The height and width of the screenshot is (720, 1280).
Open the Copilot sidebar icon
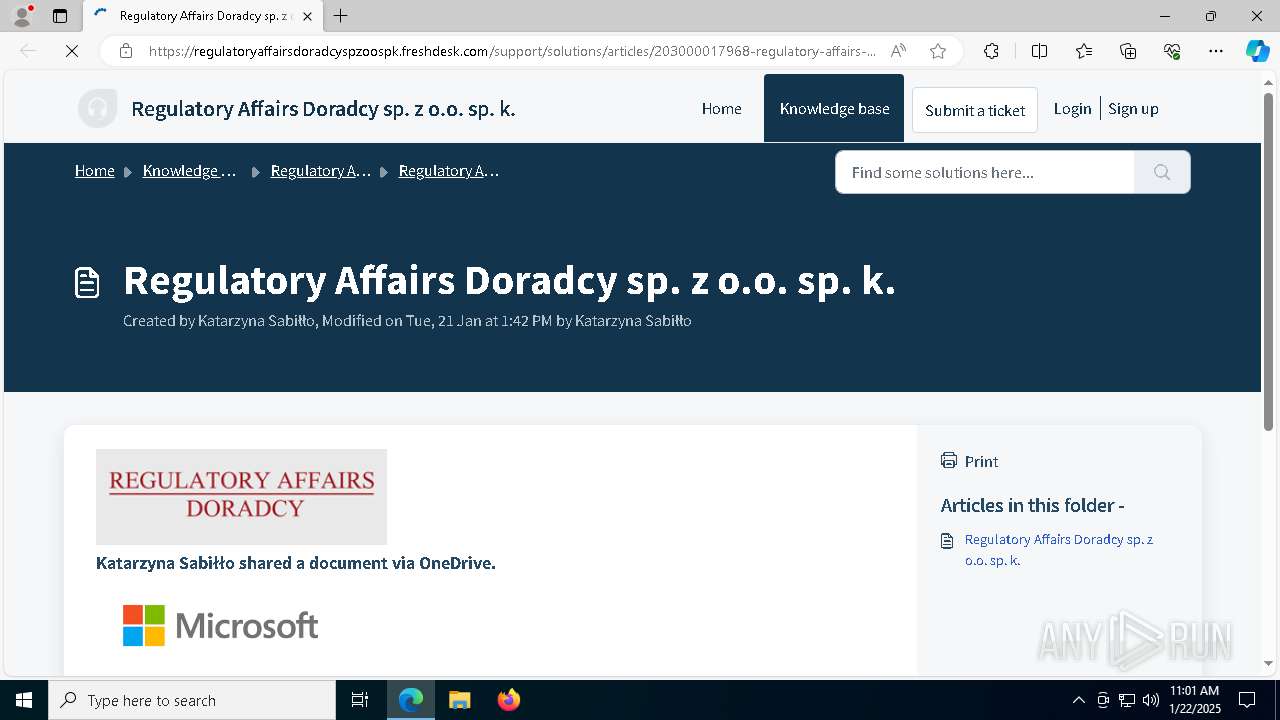click(1257, 51)
